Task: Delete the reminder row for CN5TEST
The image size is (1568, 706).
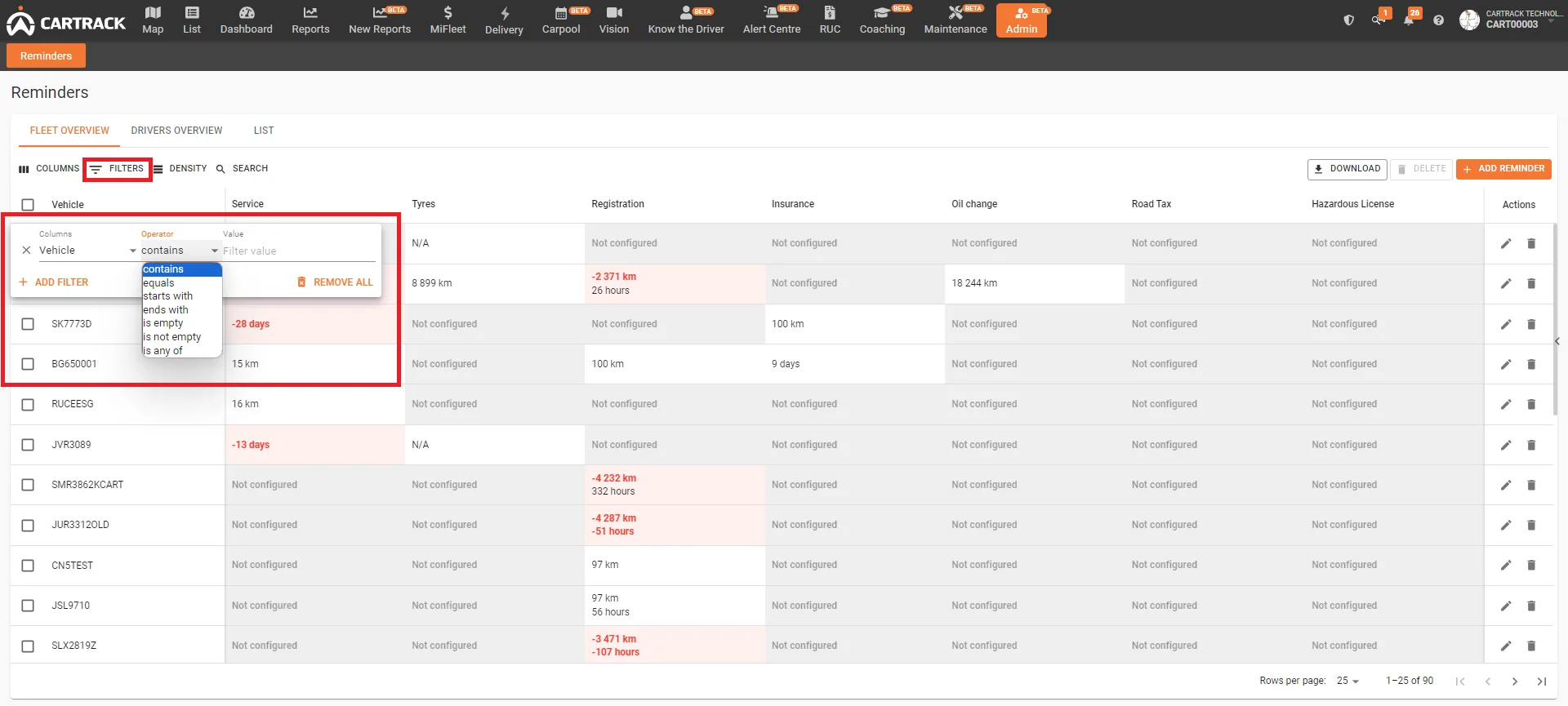Action: point(1531,565)
